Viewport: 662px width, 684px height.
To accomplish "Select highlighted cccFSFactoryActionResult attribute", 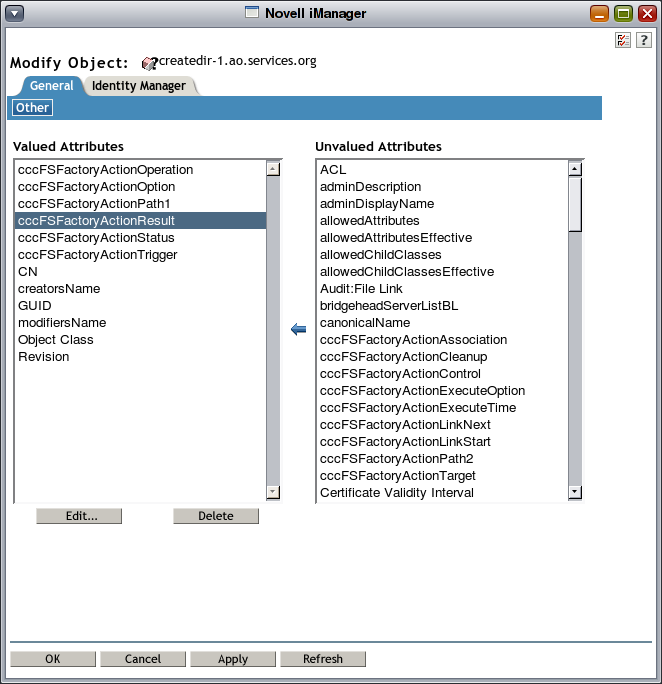I will (x=140, y=221).
